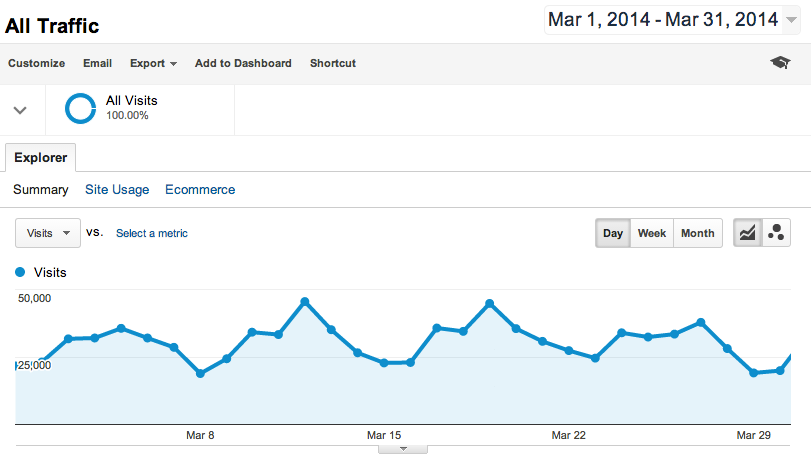The image size is (811, 470).
Task: Toggle graph to Week view
Action: (x=652, y=233)
